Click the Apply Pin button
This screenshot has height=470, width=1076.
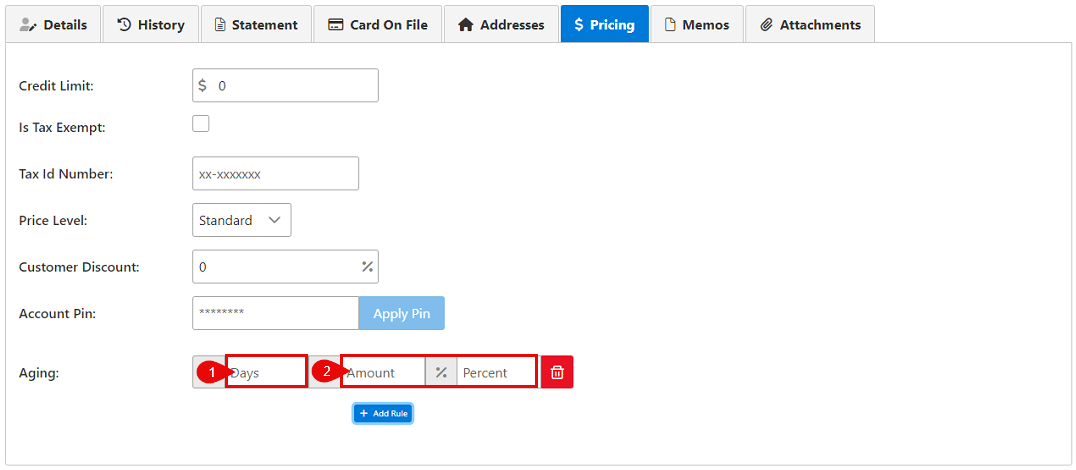(x=401, y=313)
